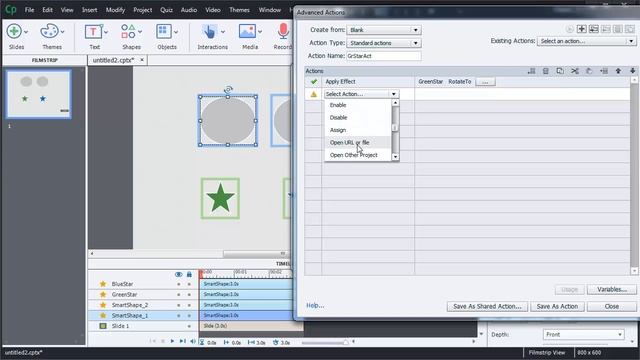Toggle lock all icon in timeline
This screenshot has height=360, width=640.
click(x=189, y=274)
